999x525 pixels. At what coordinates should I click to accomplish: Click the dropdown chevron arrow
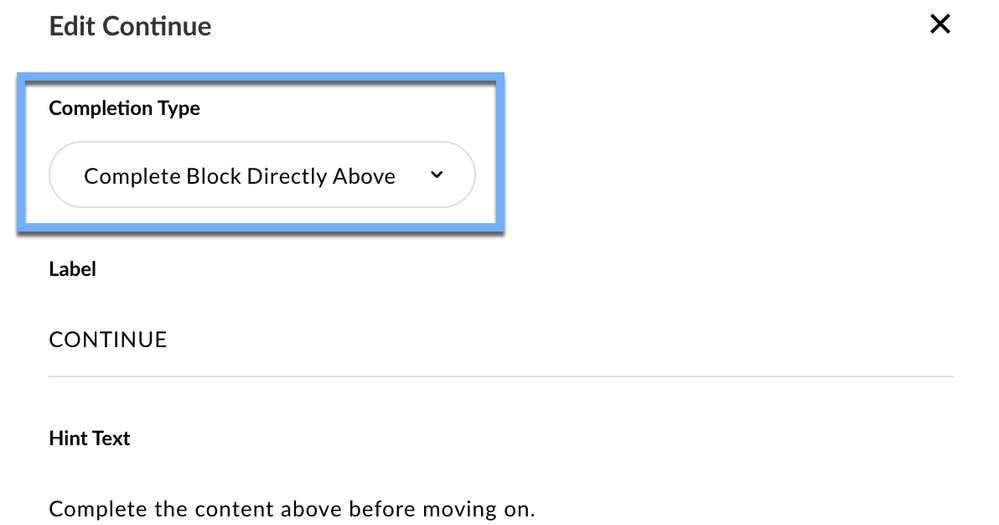[x=436, y=175]
